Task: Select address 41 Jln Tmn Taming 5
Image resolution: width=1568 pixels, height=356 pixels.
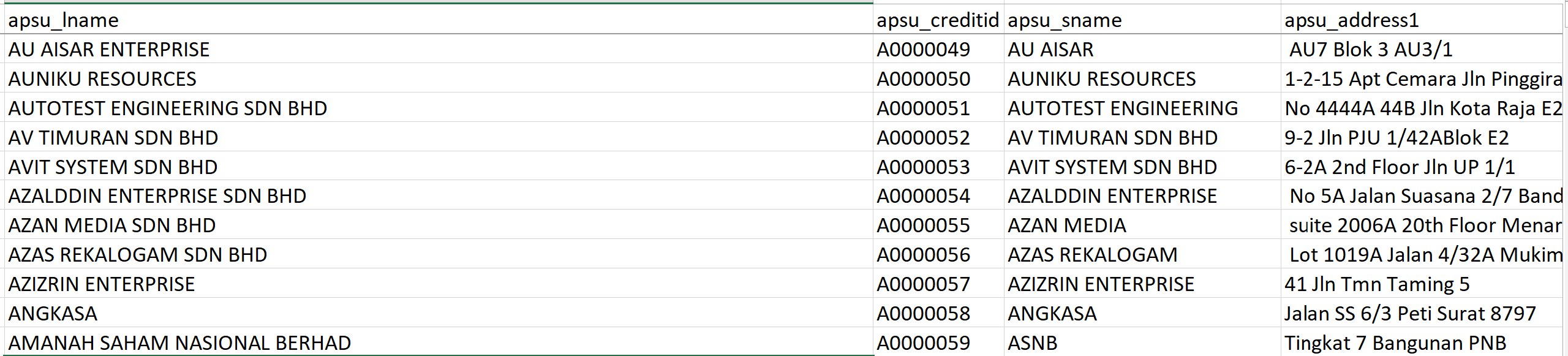Action: tap(1422, 284)
